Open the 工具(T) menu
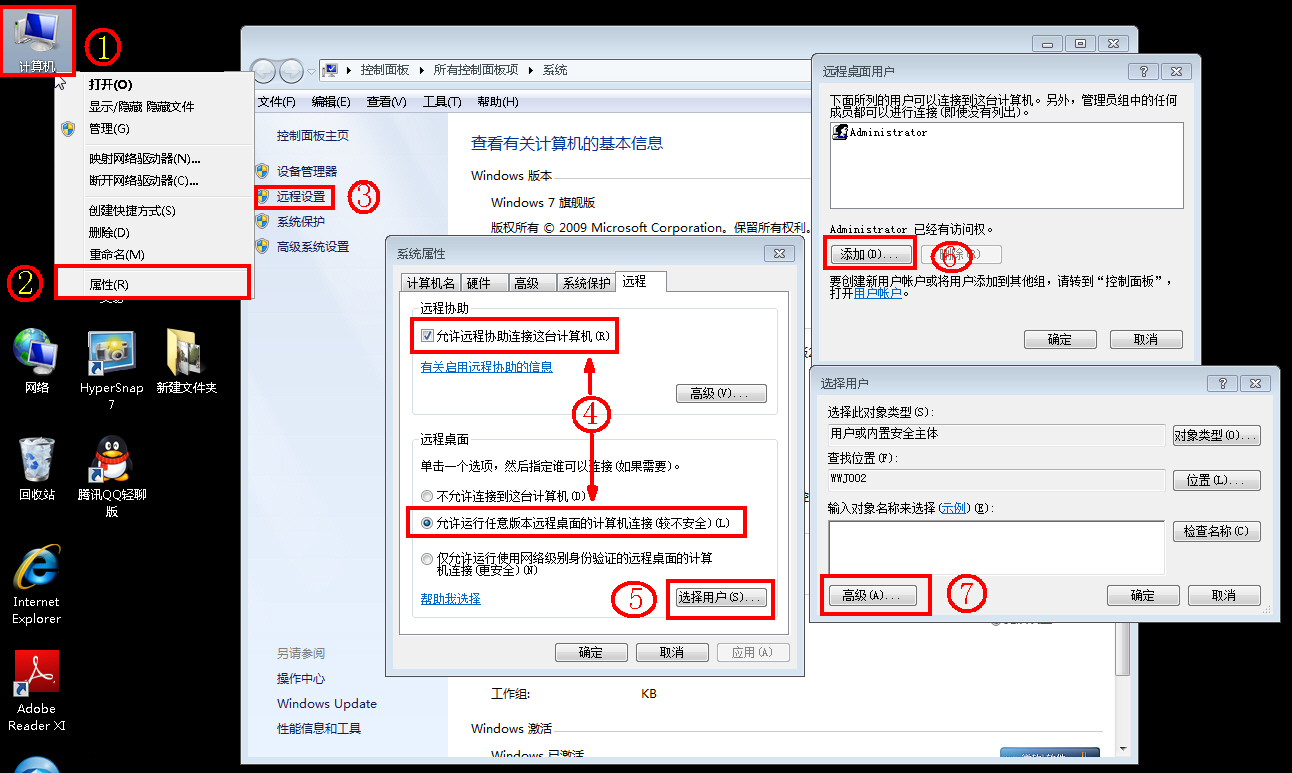The height and width of the screenshot is (773, 1292). tap(442, 102)
